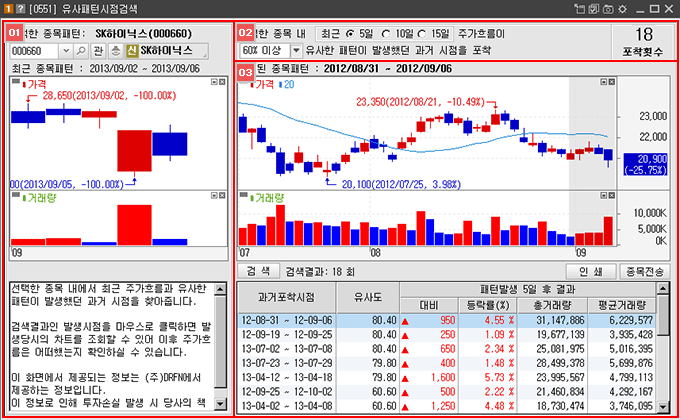Image resolution: width=680 pixels, height=420 pixels.
Task: Click average volume cell 4,799,113
Action: coord(622,378)
